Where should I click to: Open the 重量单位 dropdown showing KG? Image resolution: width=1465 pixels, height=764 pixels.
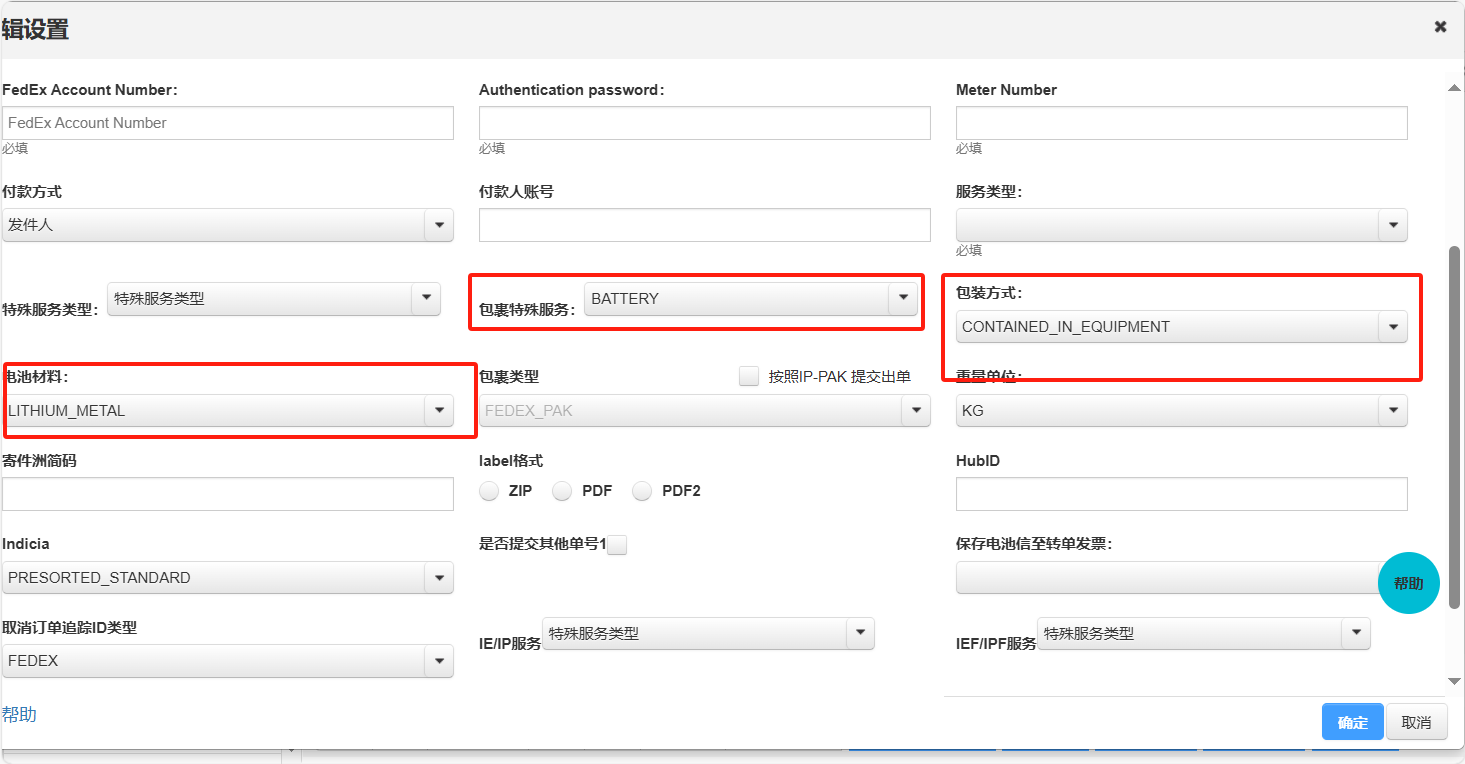[1182, 410]
